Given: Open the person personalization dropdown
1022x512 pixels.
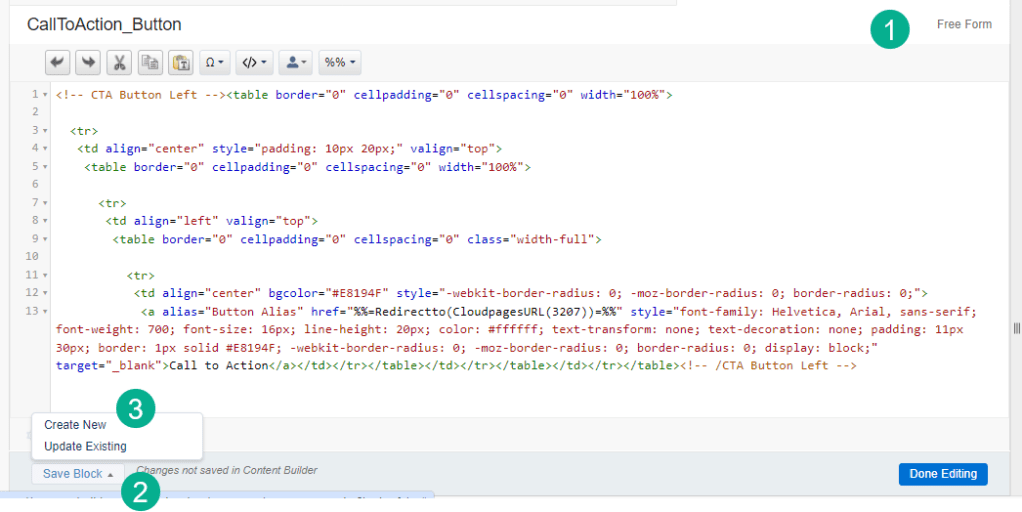Looking at the screenshot, I should click(296, 62).
